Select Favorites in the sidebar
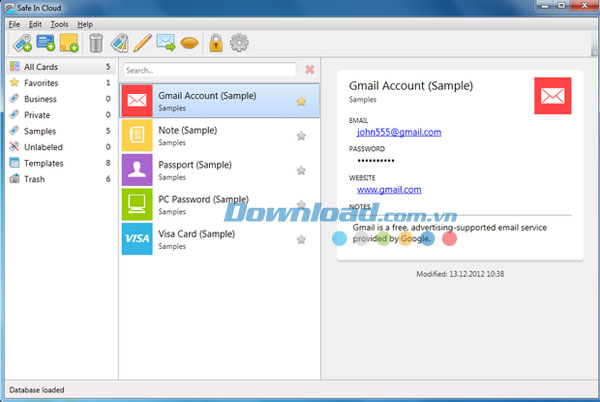Viewport: 600px width, 402px height. point(60,83)
